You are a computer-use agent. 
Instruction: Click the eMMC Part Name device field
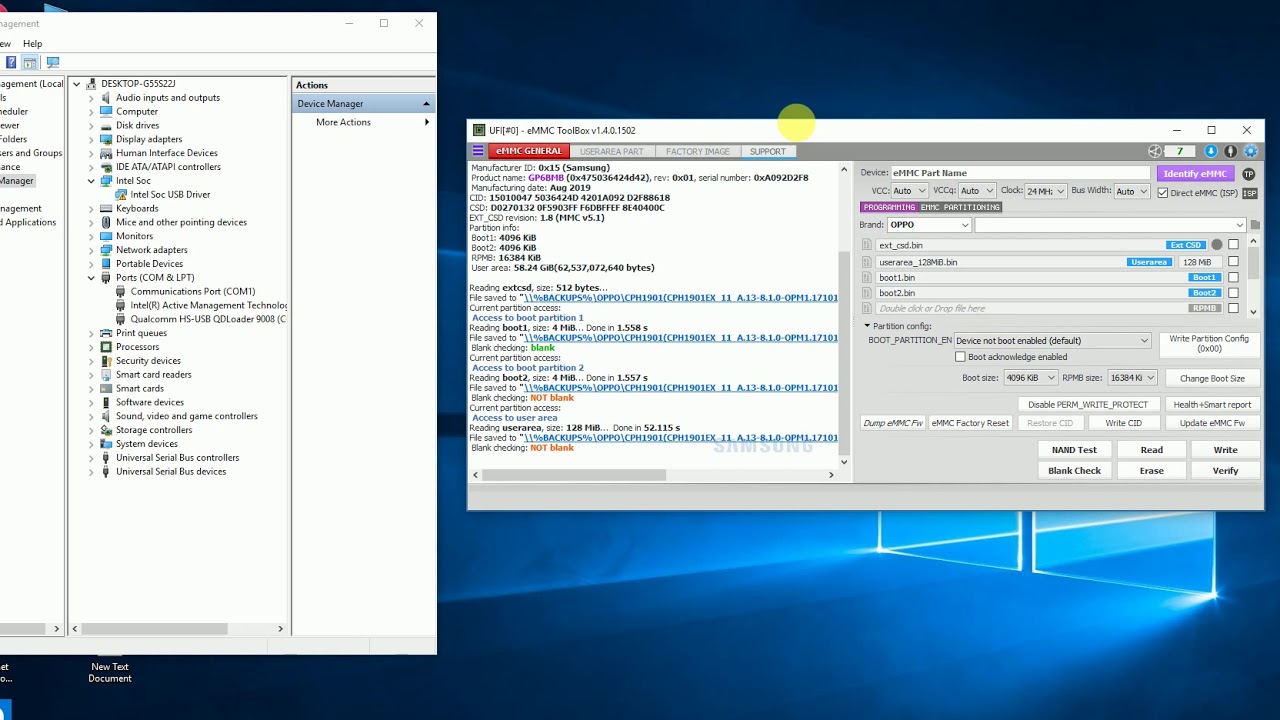[1020, 173]
